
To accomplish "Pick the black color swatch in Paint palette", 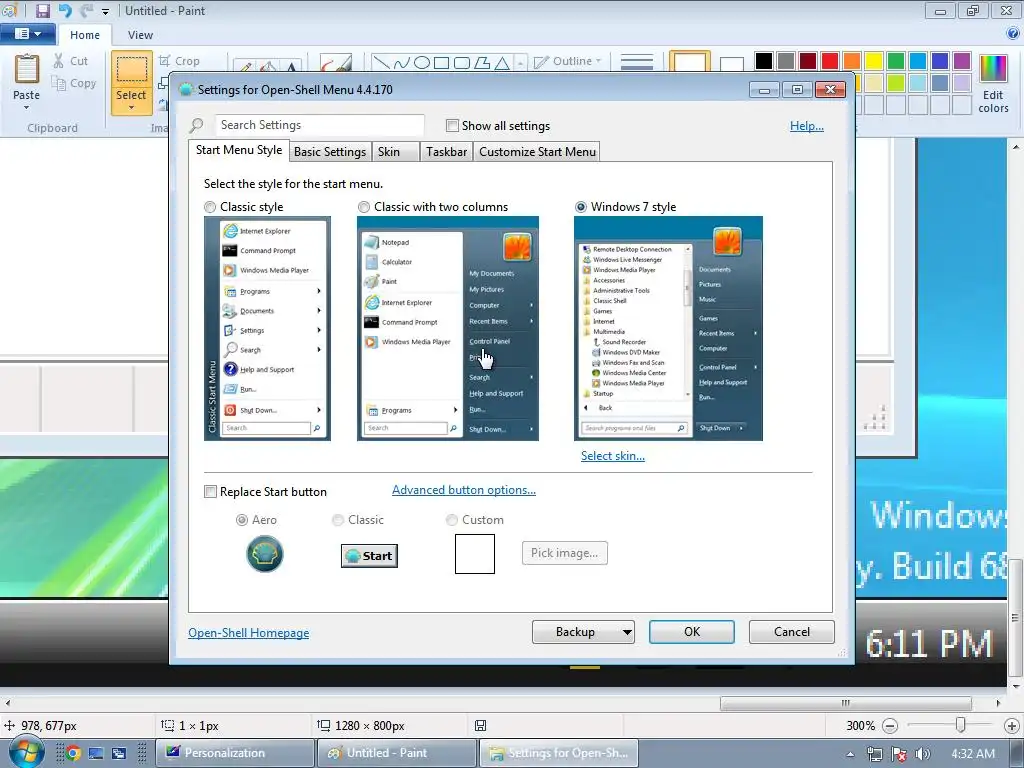I will tap(764, 61).
